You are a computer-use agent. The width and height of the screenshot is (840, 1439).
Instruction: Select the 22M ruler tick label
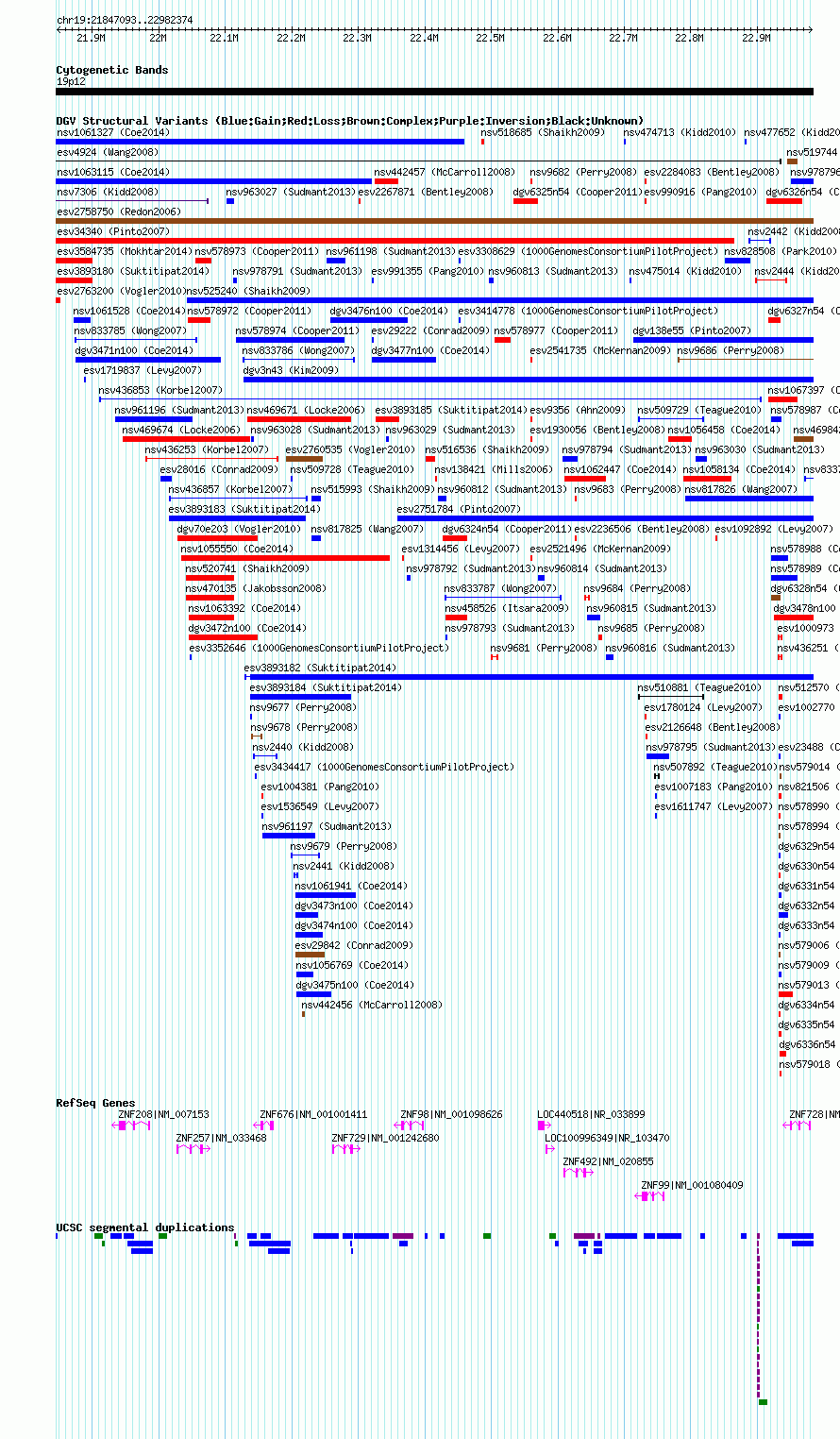click(158, 38)
